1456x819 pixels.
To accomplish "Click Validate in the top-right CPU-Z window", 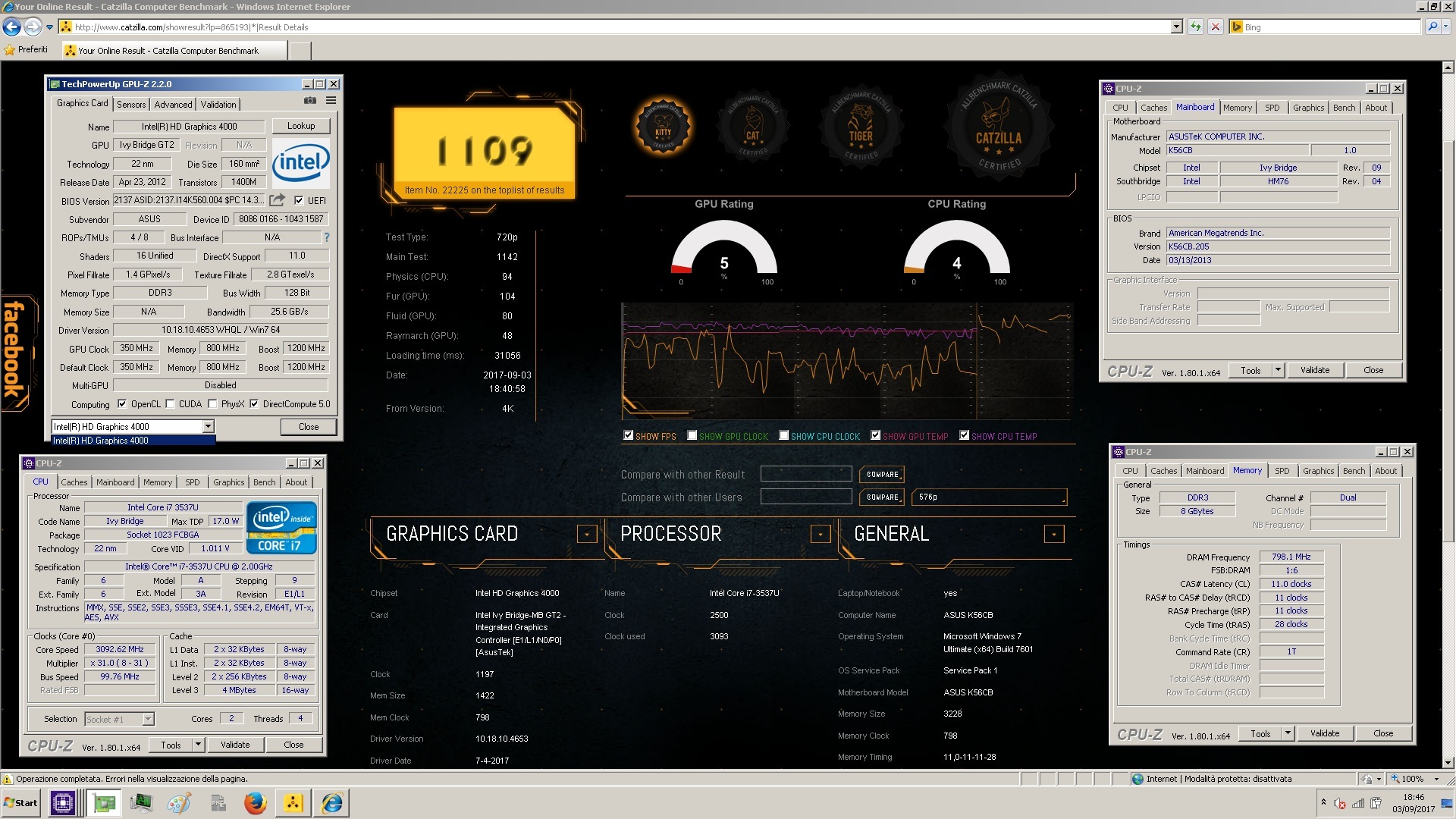I will click(x=1315, y=370).
